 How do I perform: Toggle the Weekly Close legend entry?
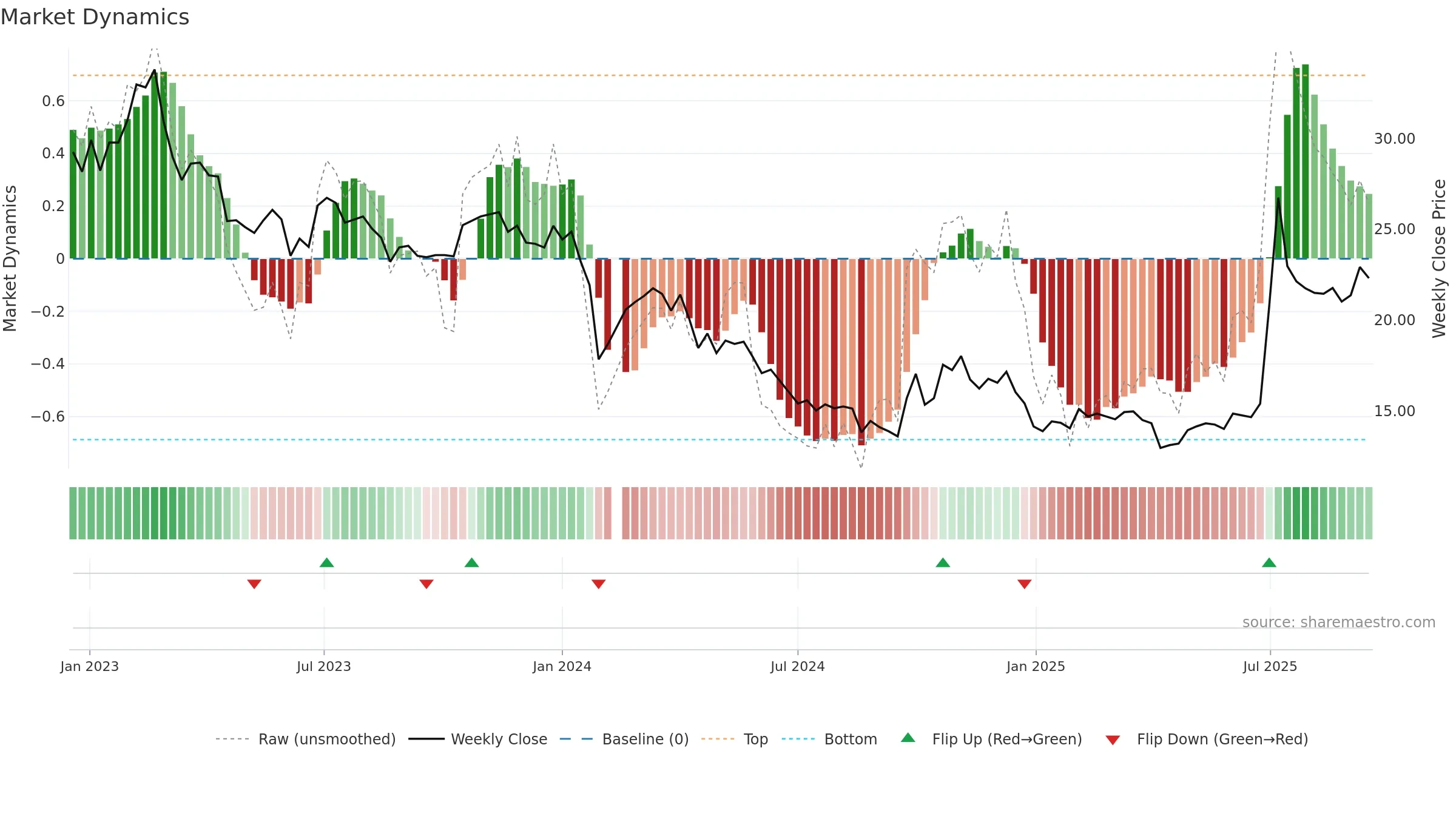click(477, 739)
